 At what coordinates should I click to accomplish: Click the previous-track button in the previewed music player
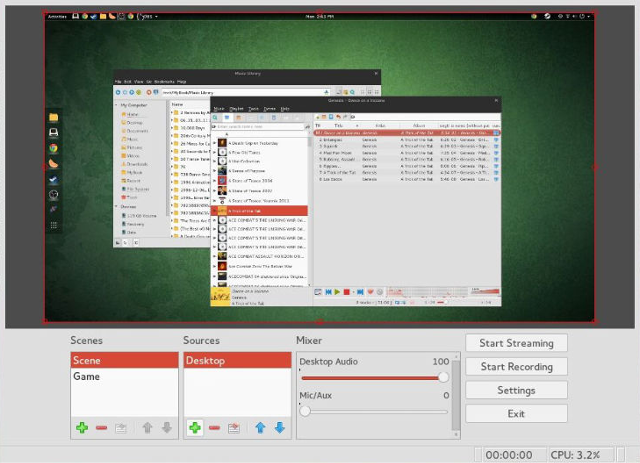coord(328,292)
